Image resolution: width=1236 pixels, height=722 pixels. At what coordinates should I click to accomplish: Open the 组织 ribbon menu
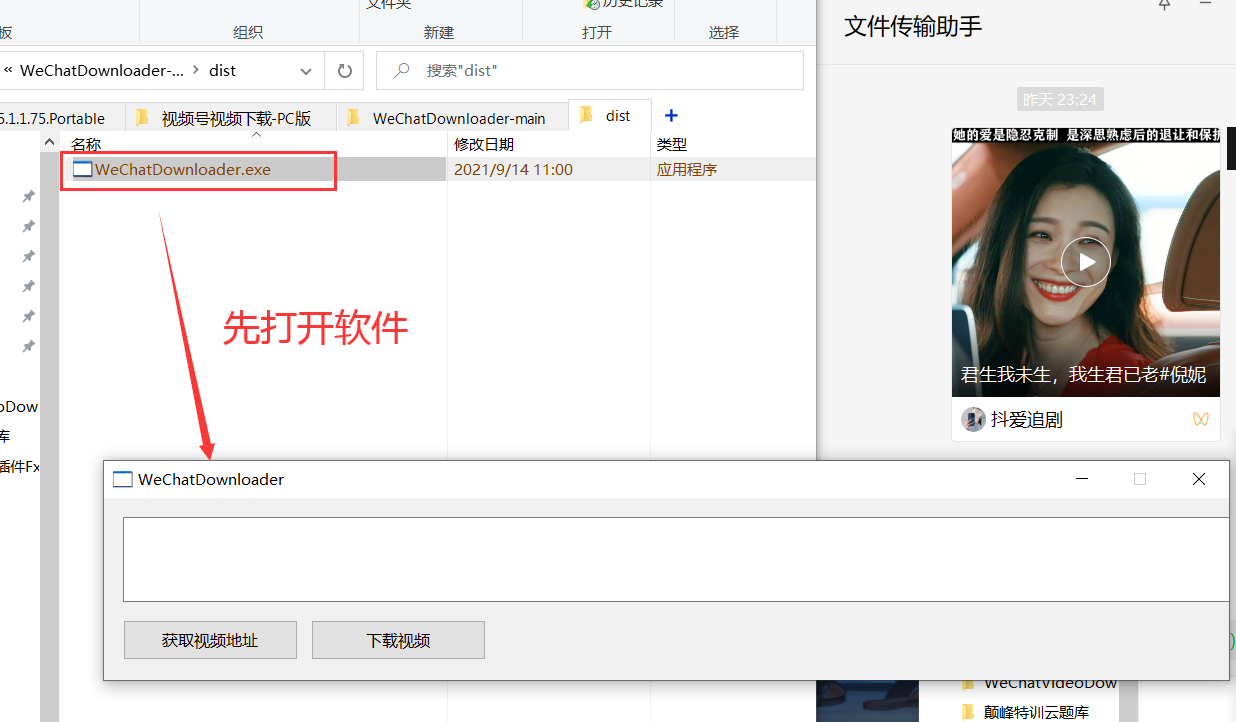(x=247, y=32)
